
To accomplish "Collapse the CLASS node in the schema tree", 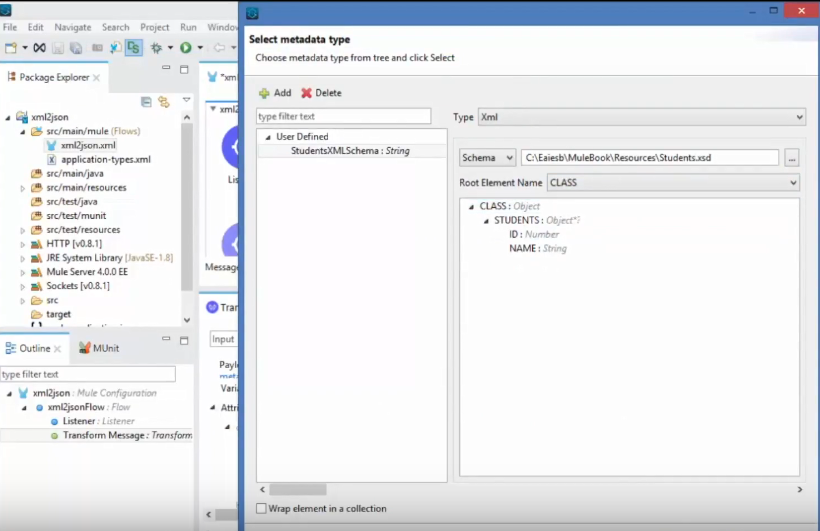I will point(471,207).
